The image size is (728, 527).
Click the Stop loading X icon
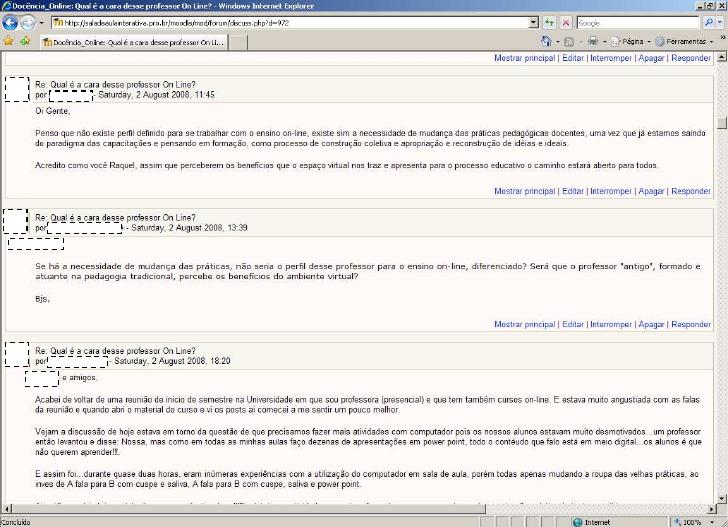(566, 22)
